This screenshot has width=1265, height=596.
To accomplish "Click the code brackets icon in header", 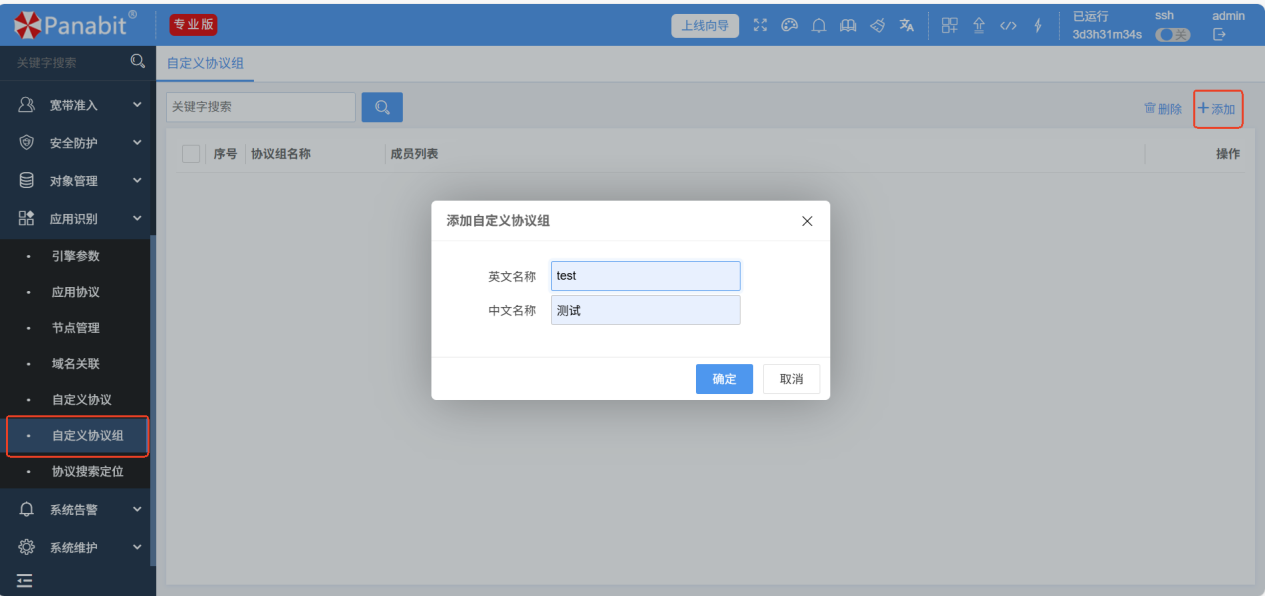I will click(x=1008, y=26).
